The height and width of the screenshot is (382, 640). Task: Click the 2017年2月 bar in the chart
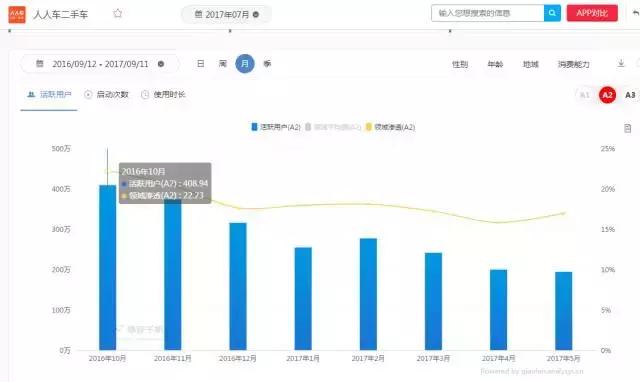368,294
